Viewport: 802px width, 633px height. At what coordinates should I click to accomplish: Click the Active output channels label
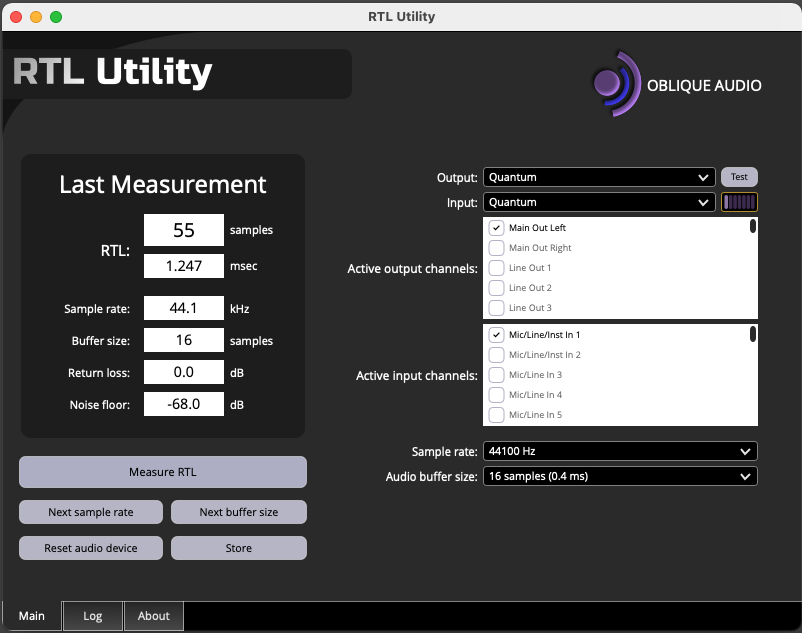[412, 269]
